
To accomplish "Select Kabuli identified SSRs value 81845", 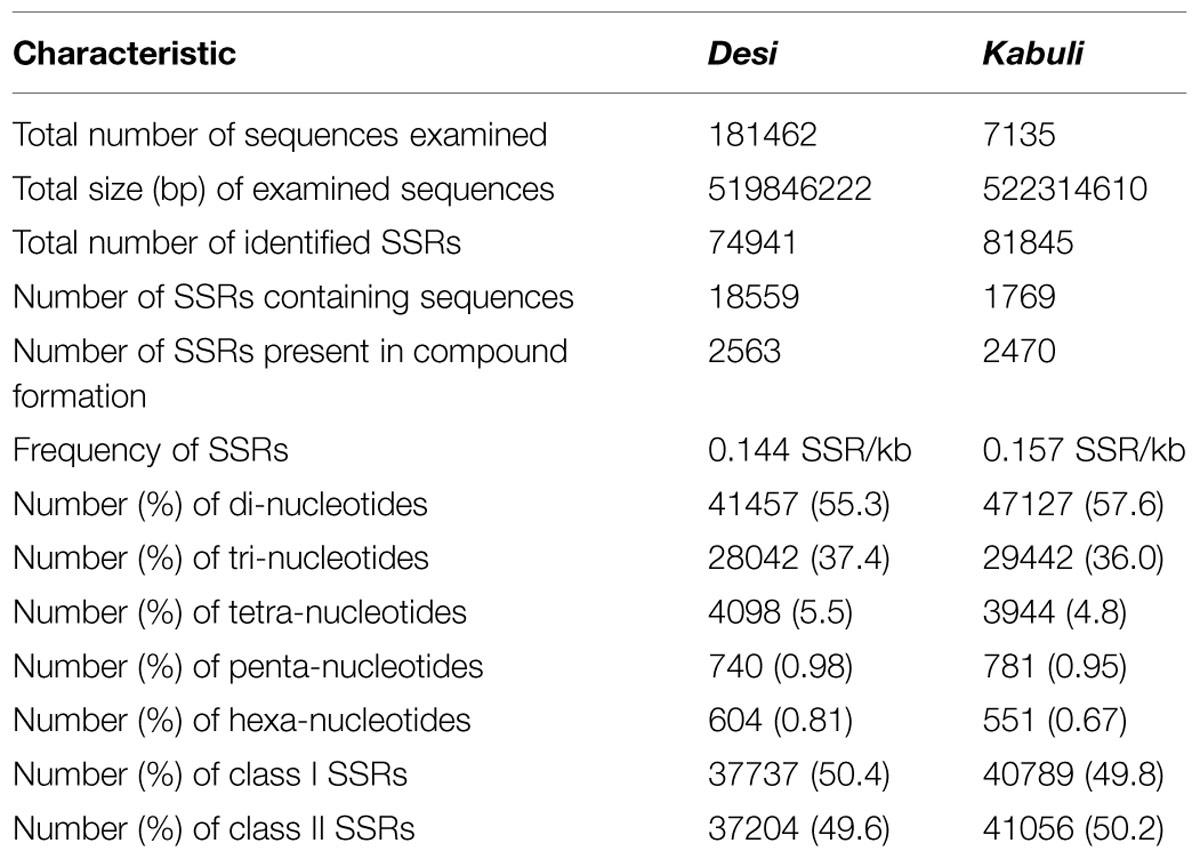I will point(1029,243).
